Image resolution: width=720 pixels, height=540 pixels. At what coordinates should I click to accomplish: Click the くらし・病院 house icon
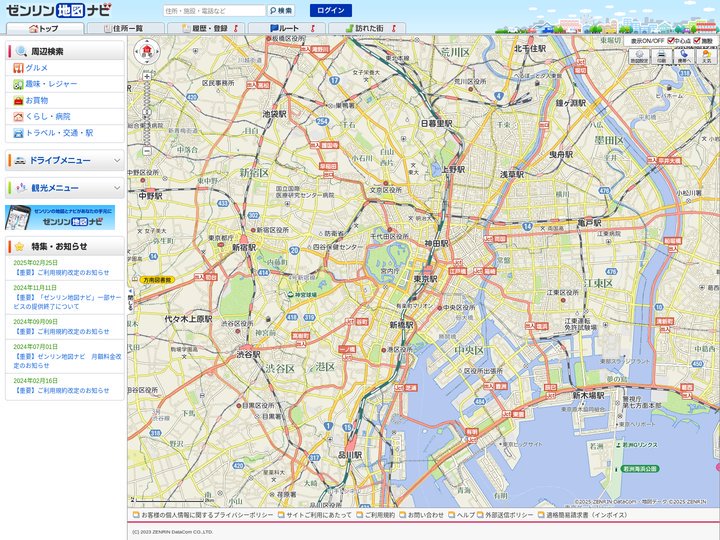18,117
